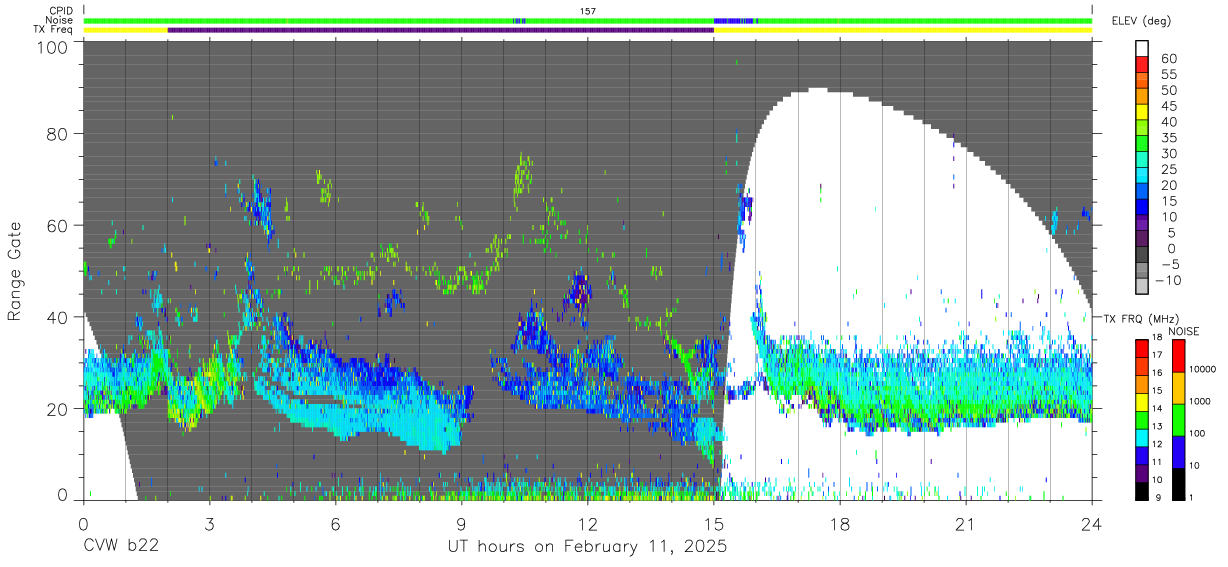Click the Range Gate y-axis title
The height and width of the screenshot is (567, 1228).
point(15,271)
